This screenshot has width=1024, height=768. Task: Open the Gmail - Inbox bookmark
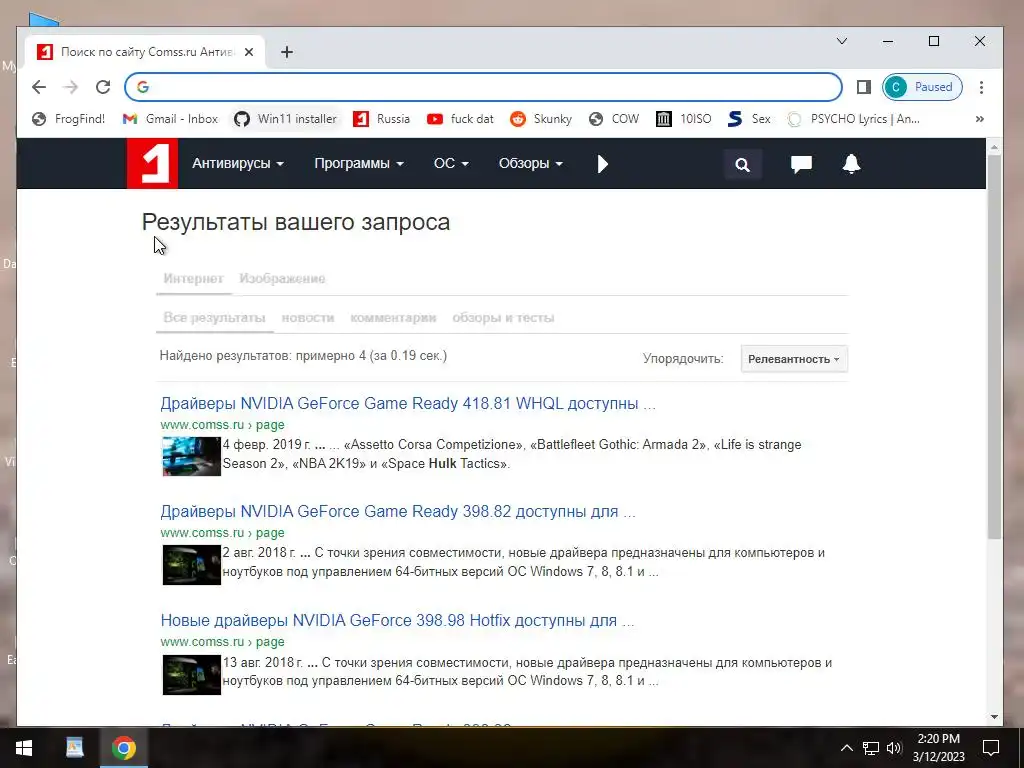170,119
